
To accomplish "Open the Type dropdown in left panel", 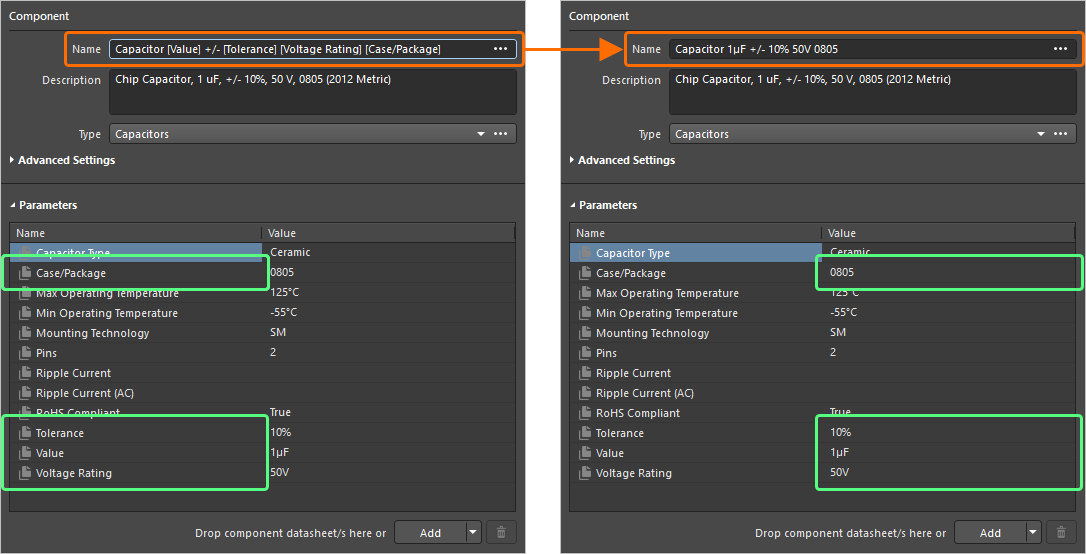I will tap(481, 134).
